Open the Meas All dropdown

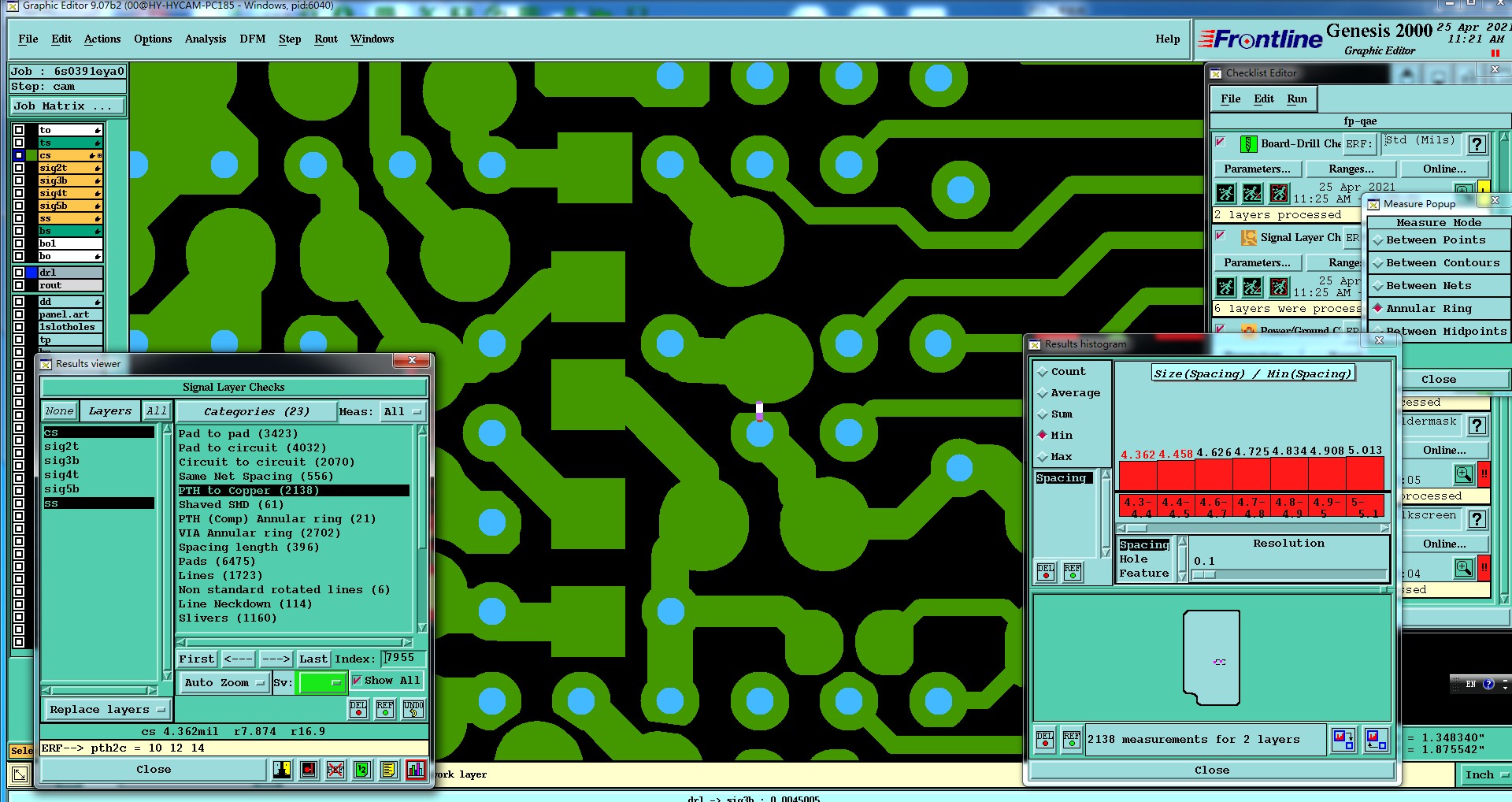[402, 412]
